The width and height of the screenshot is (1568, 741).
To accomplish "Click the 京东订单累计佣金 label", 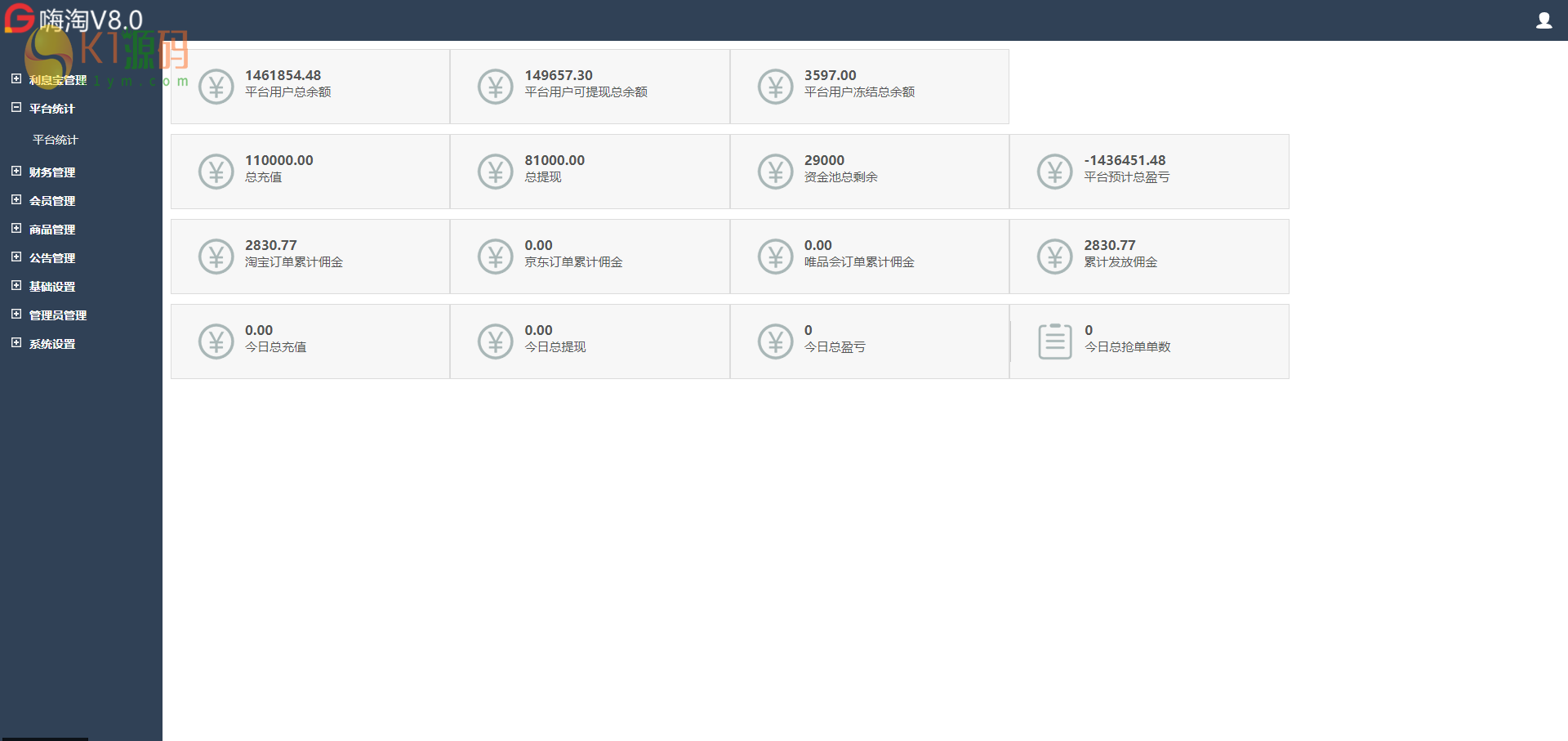I will click(573, 262).
